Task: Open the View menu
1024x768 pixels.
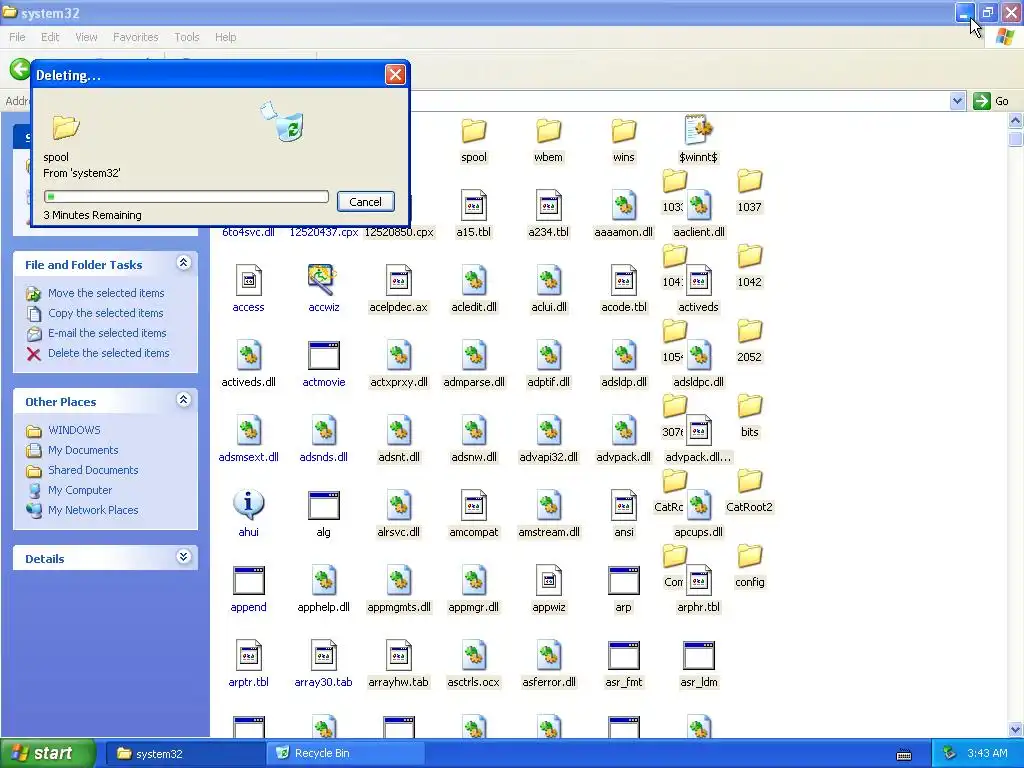Action: (86, 37)
